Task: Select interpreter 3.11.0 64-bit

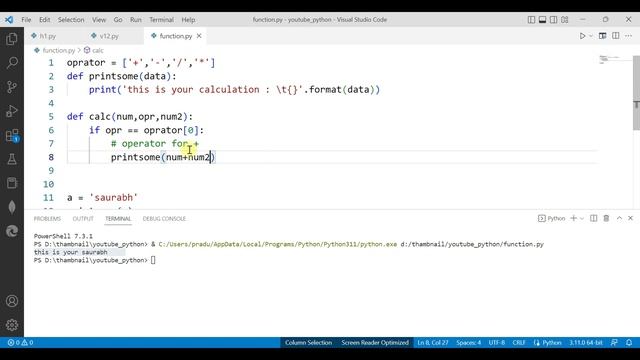Action: point(586,342)
